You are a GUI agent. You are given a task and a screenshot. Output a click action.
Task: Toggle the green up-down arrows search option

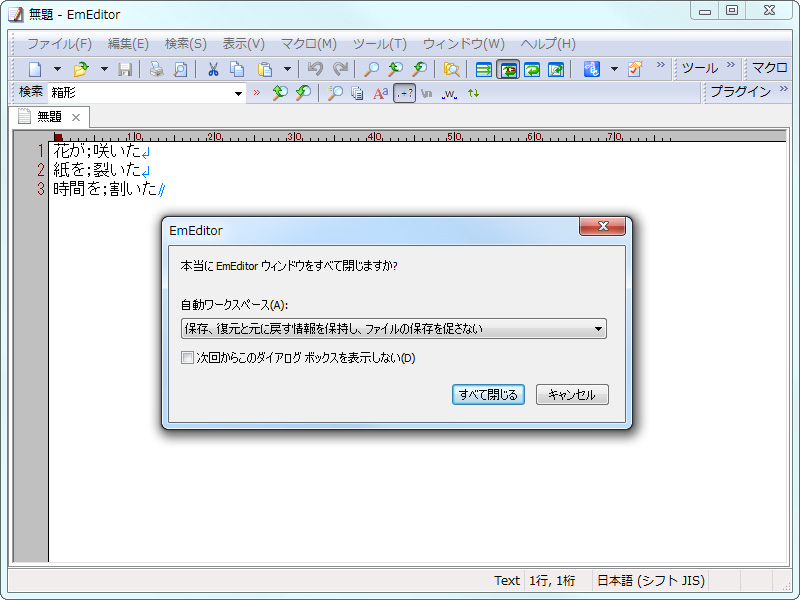click(473, 93)
